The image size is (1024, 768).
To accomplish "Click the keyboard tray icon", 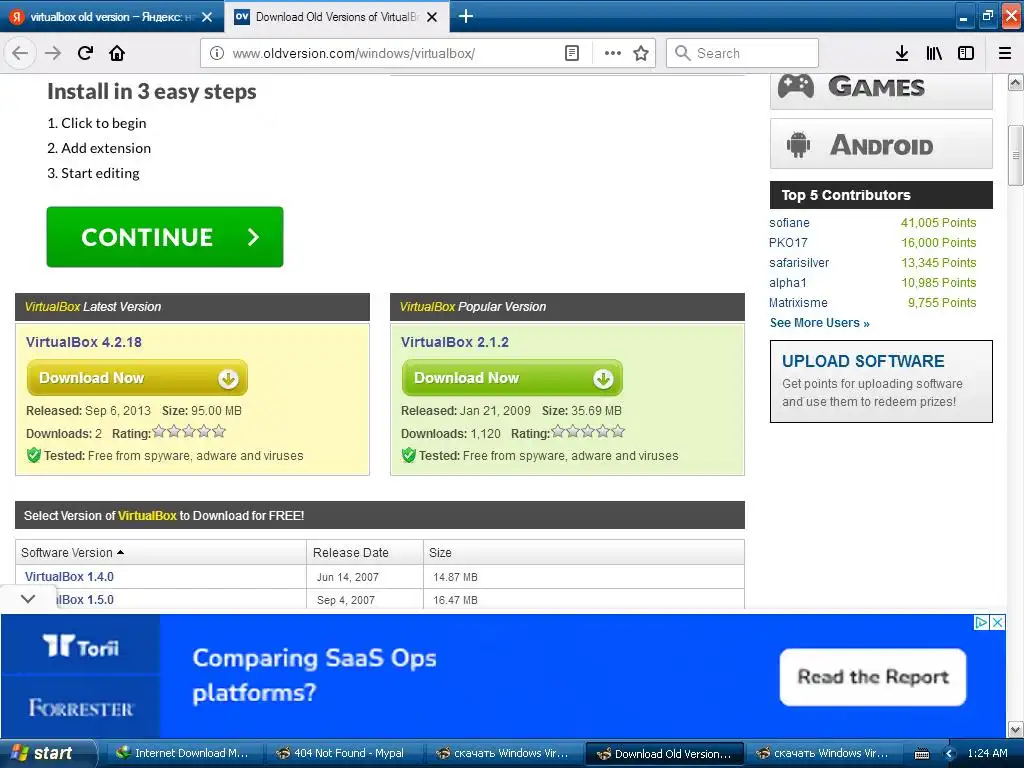I will (921, 754).
